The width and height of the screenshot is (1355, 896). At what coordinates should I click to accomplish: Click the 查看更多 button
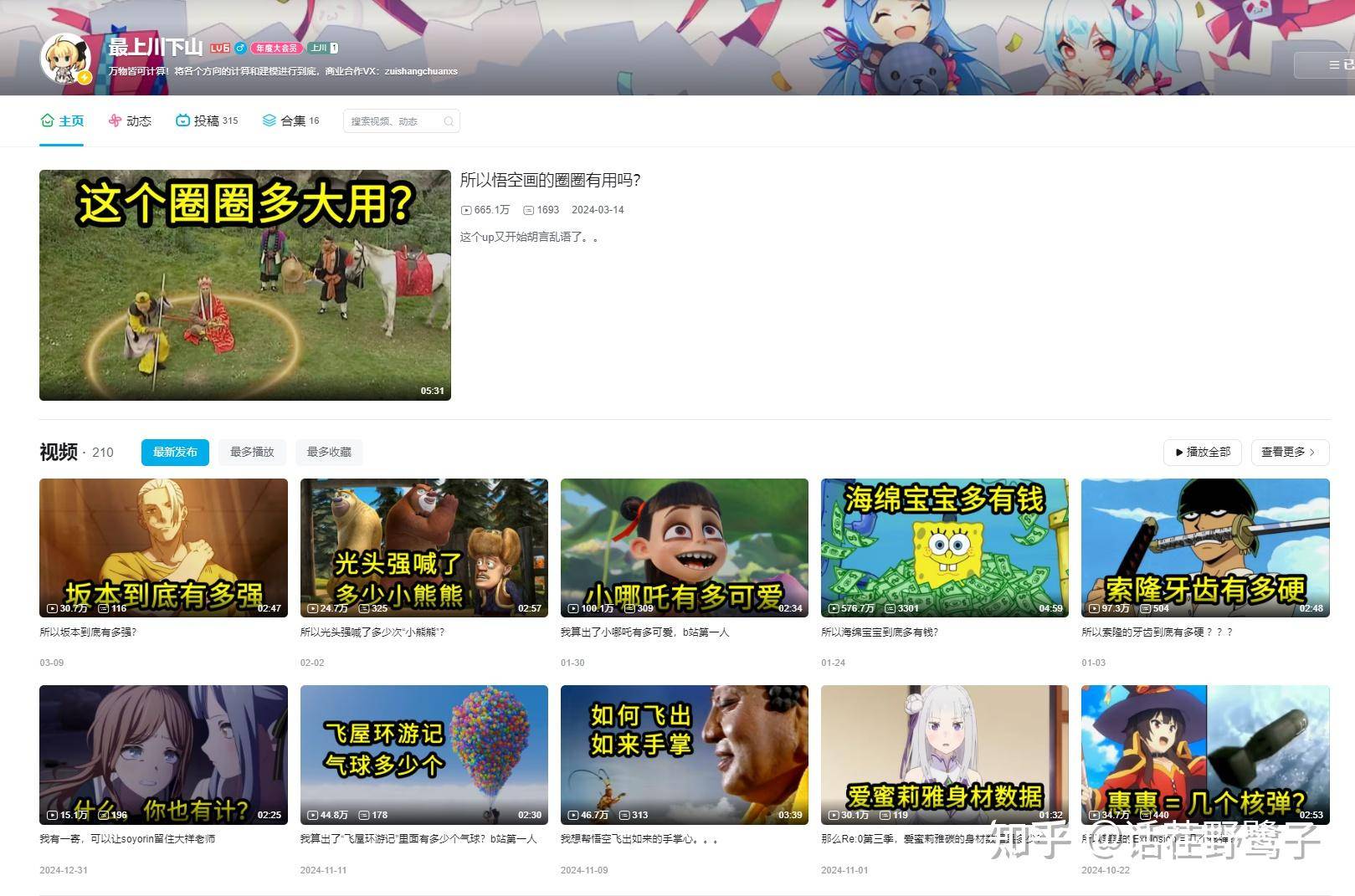tap(1290, 452)
